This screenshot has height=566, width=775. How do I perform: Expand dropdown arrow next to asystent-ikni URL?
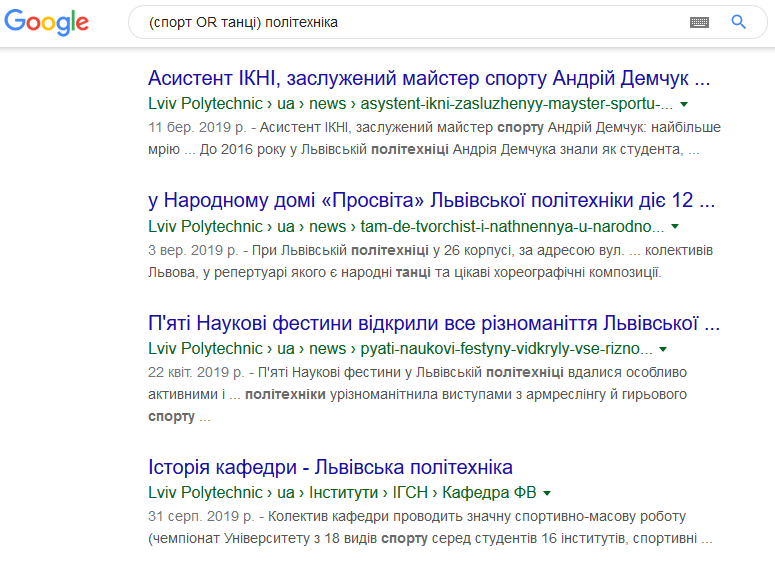coord(684,104)
